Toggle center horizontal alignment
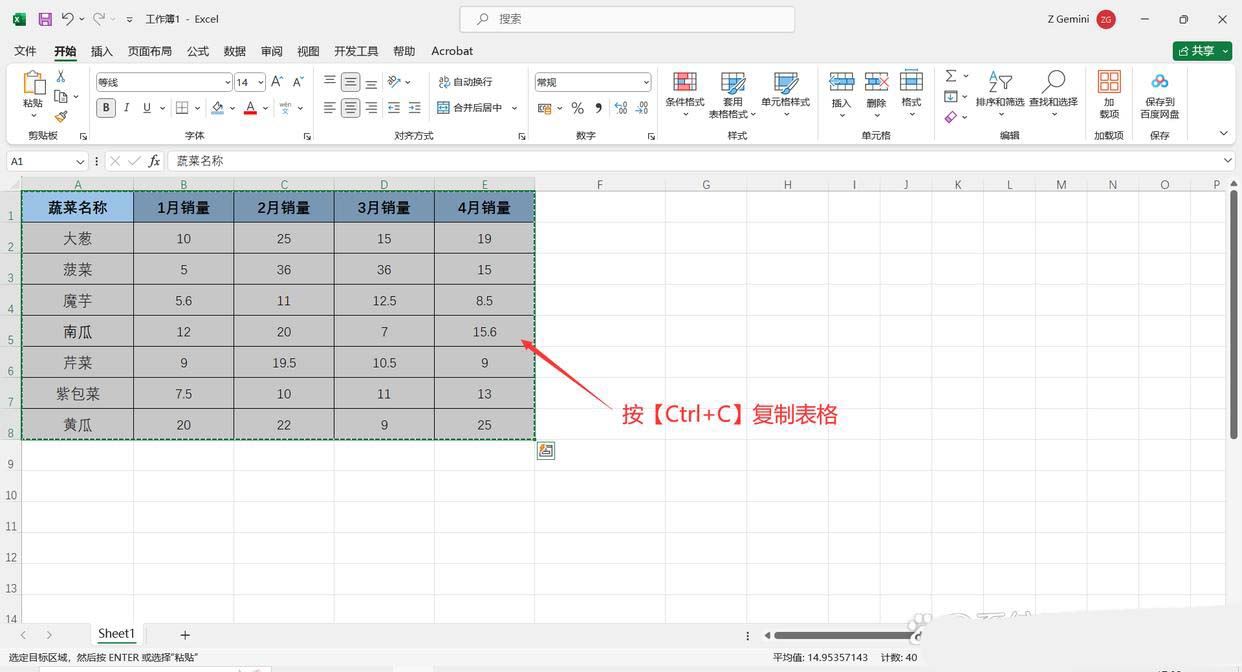Image resolution: width=1242 pixels, height=672 pixels. coord(350,108)
